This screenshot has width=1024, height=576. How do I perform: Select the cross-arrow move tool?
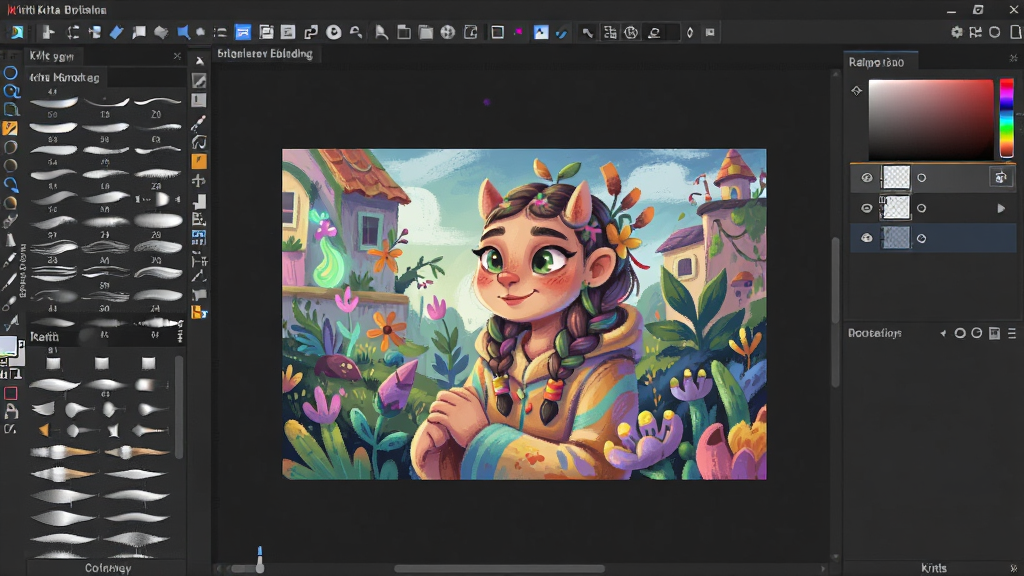pos(199,181)
